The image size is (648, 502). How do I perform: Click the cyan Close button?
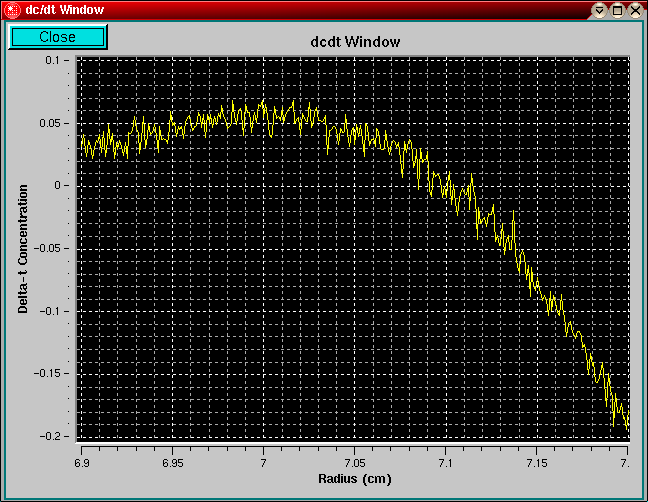pos(57,37)
